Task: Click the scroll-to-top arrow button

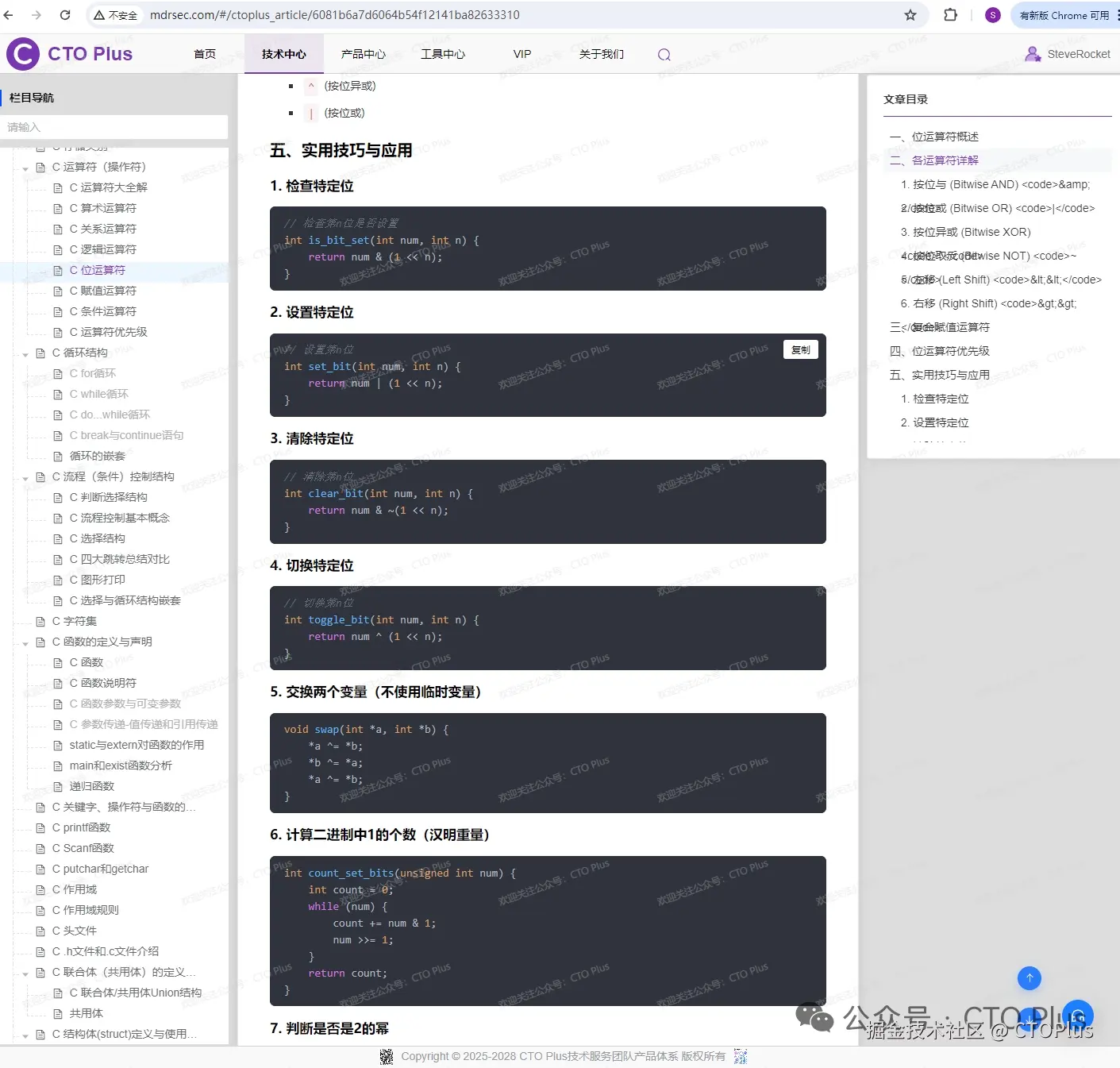Action: coord(1029,978)
